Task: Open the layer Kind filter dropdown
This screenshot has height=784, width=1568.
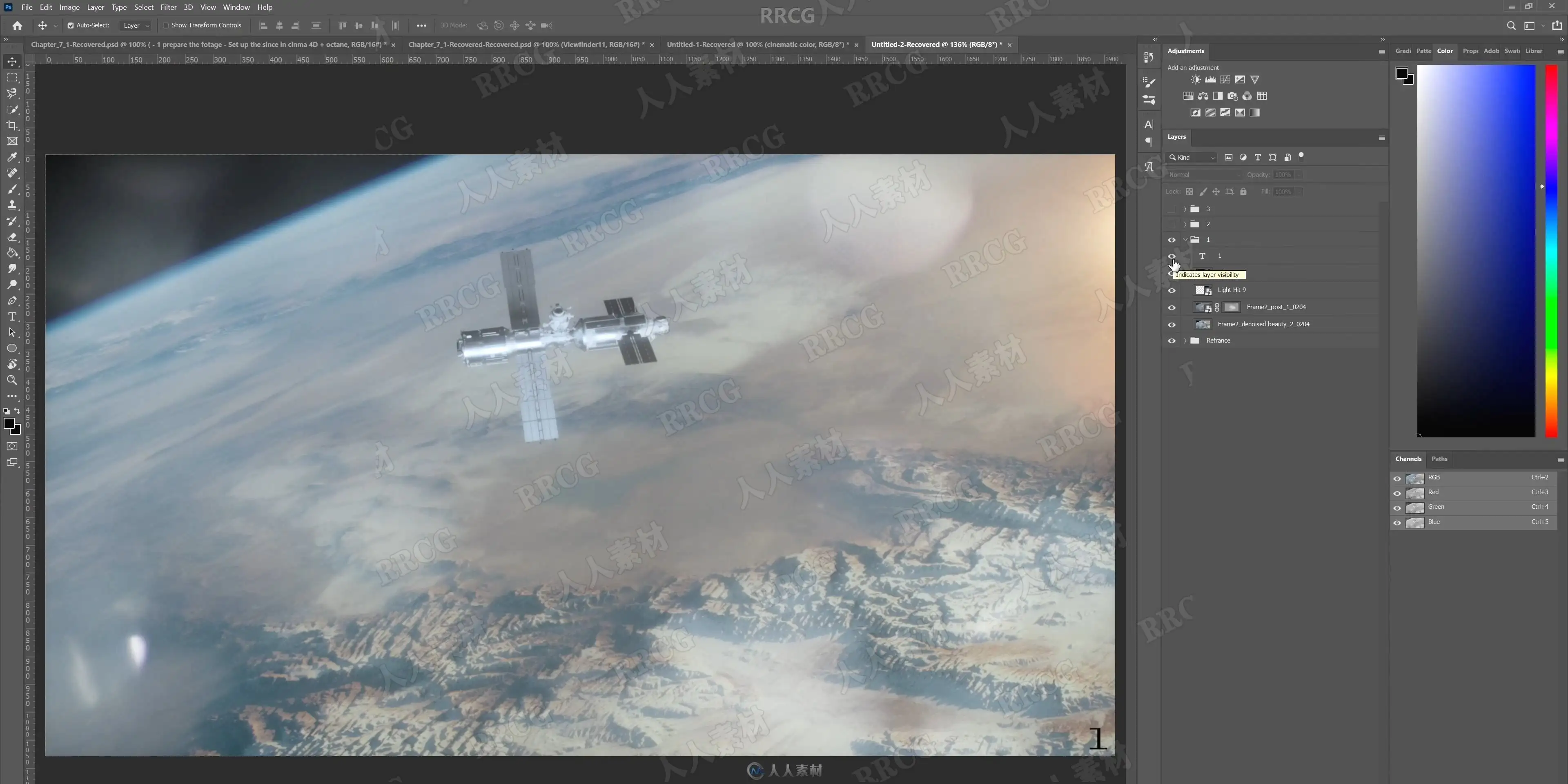Action: 1191,158
